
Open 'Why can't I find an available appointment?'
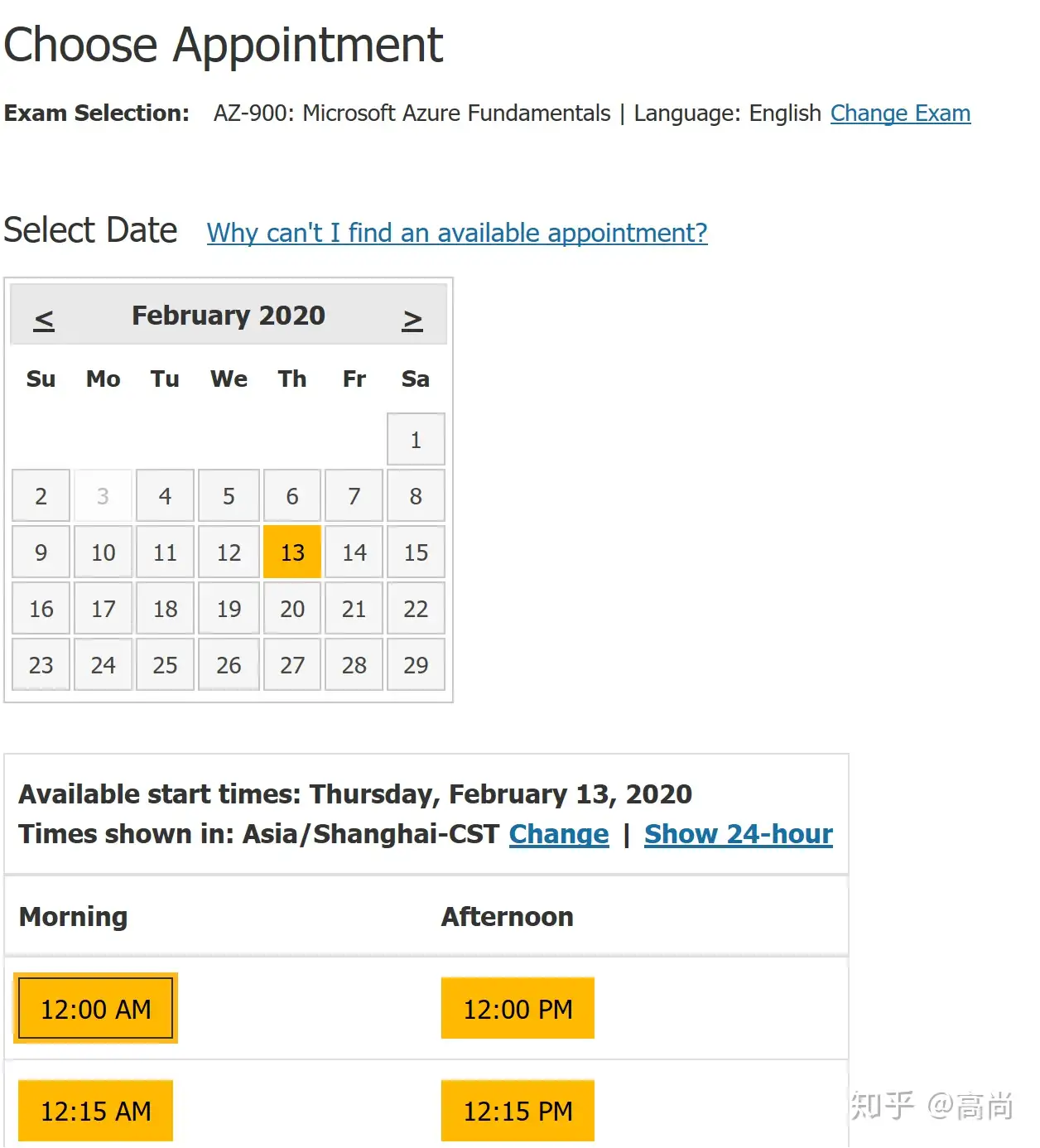tap(457, 233)
